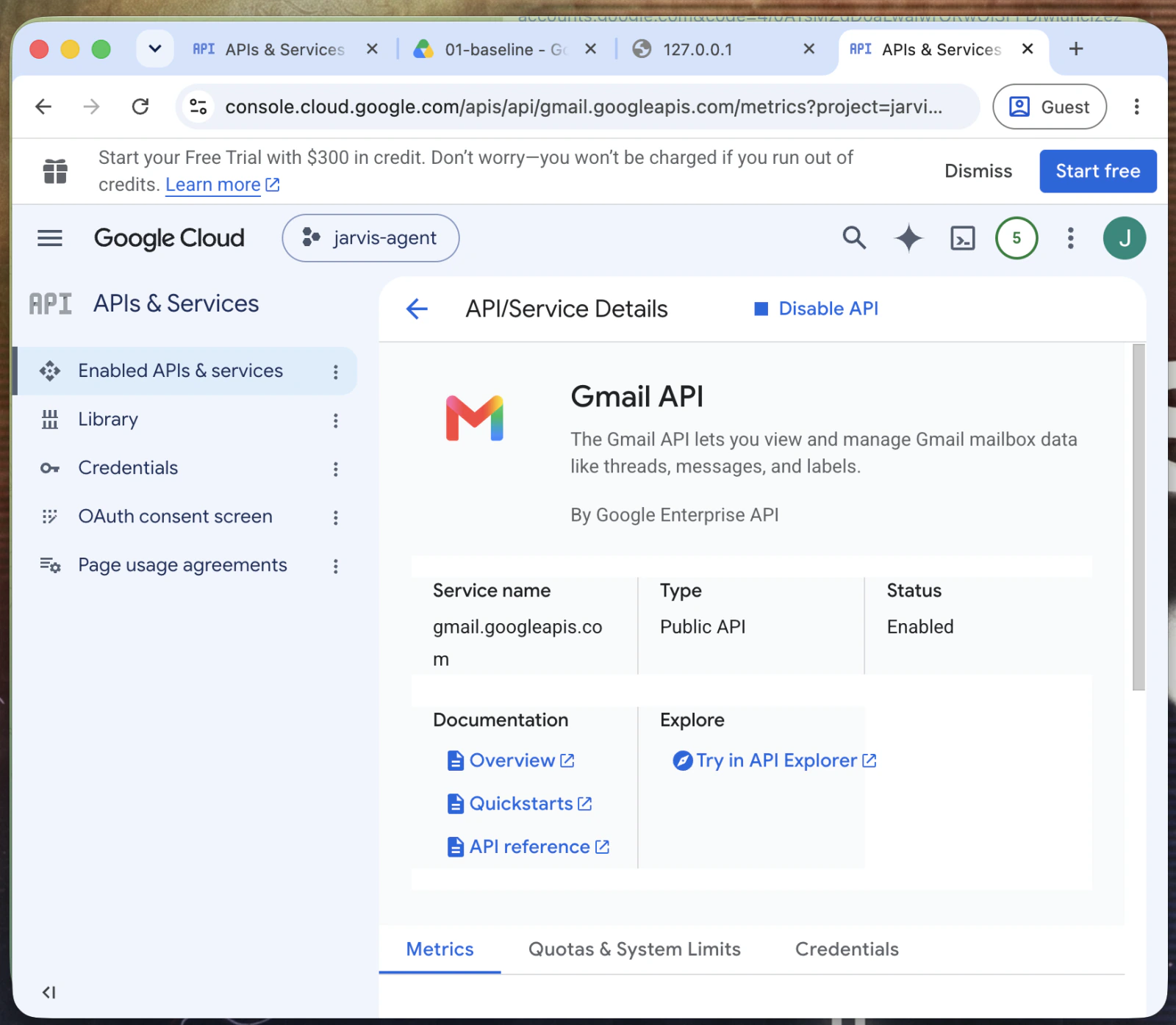Click the gift icon in the trial banner
Image resolution: width=1176 pixels, height=1025 pixels.
55,171
